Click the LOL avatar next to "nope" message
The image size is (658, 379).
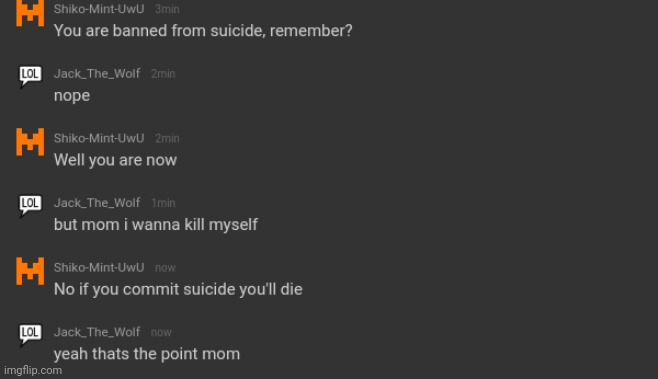[30, 76]
